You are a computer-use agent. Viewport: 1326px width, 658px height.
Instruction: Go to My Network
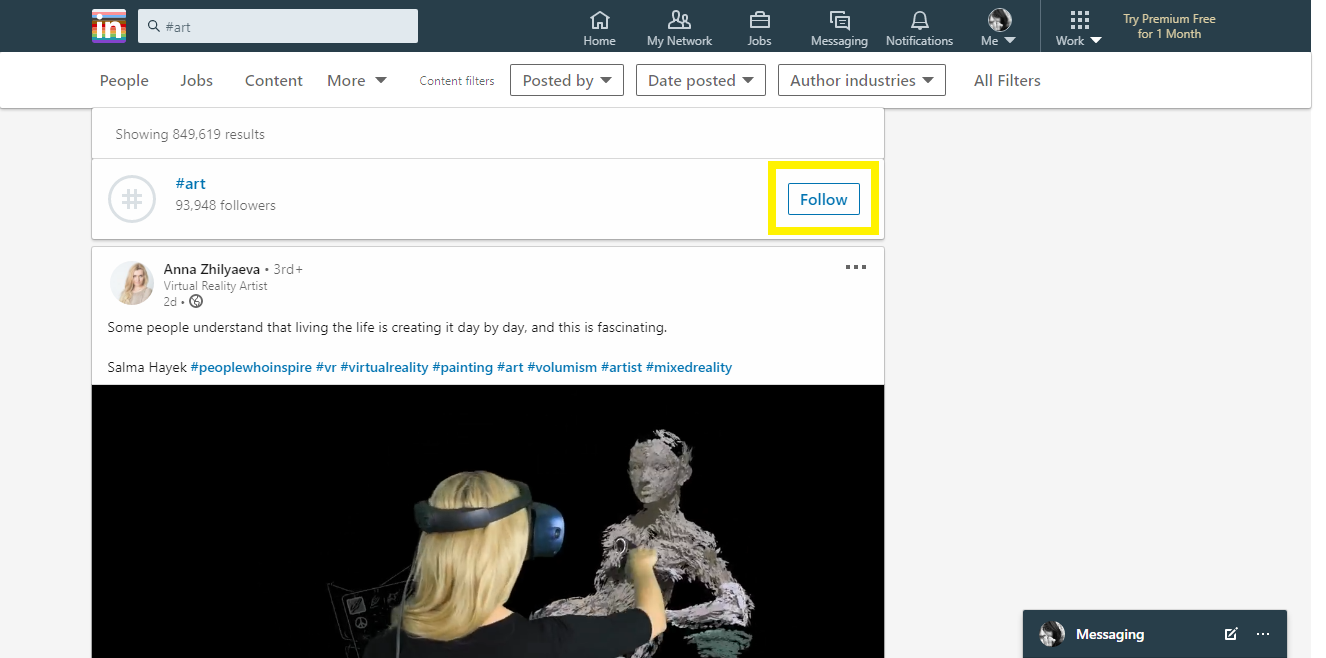[x=679, y=28]
